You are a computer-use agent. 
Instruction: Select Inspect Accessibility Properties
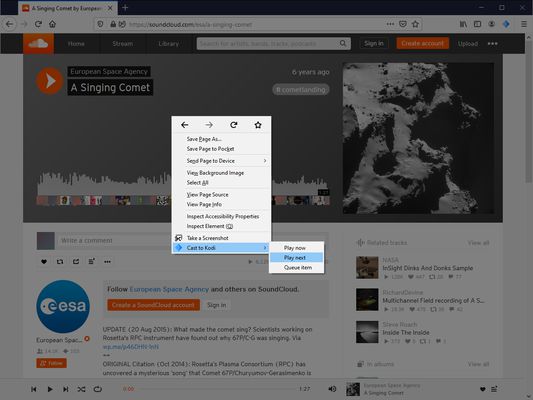[x=221, y=216]
